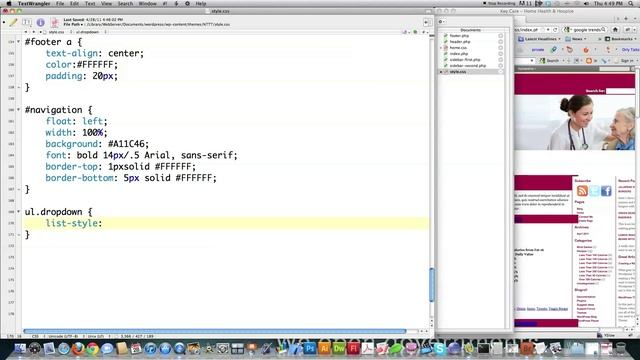Select index.php in Documents drawer
Screen dimensions: 640x360
tap(459, 53)
